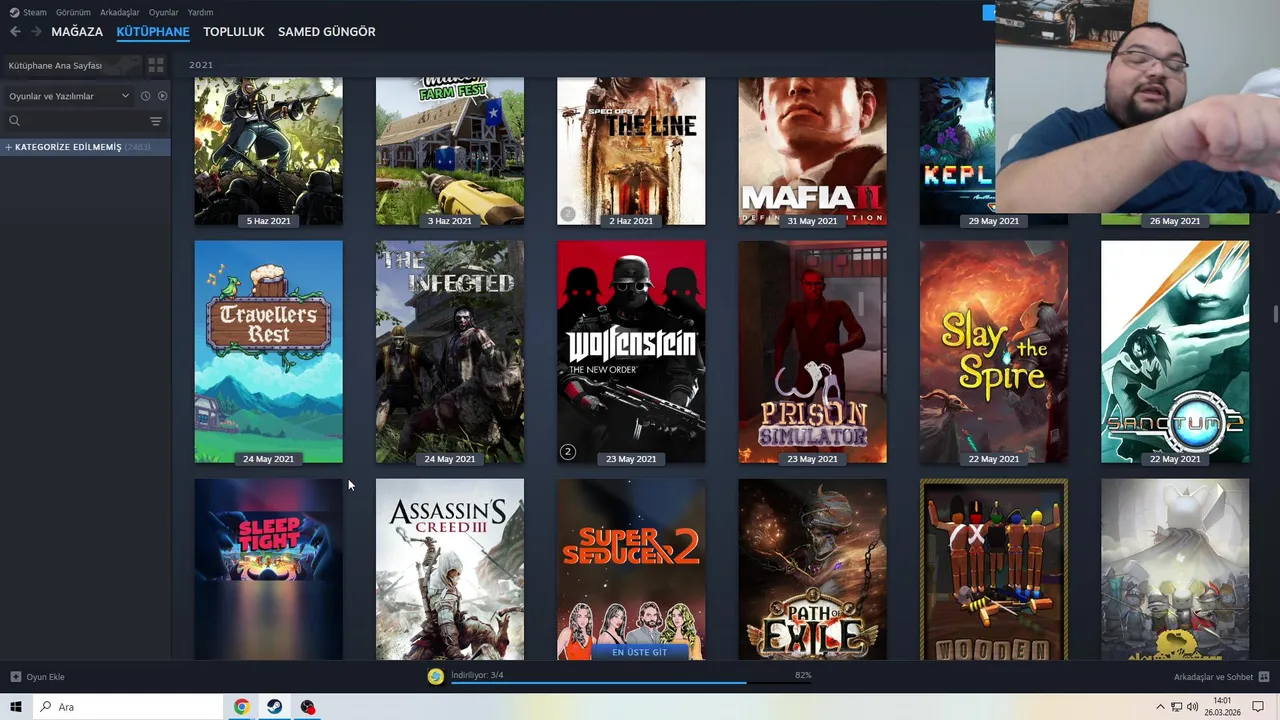Toggle the ready-to-play filter icon
1280x720 pixels.
(162, 96)
